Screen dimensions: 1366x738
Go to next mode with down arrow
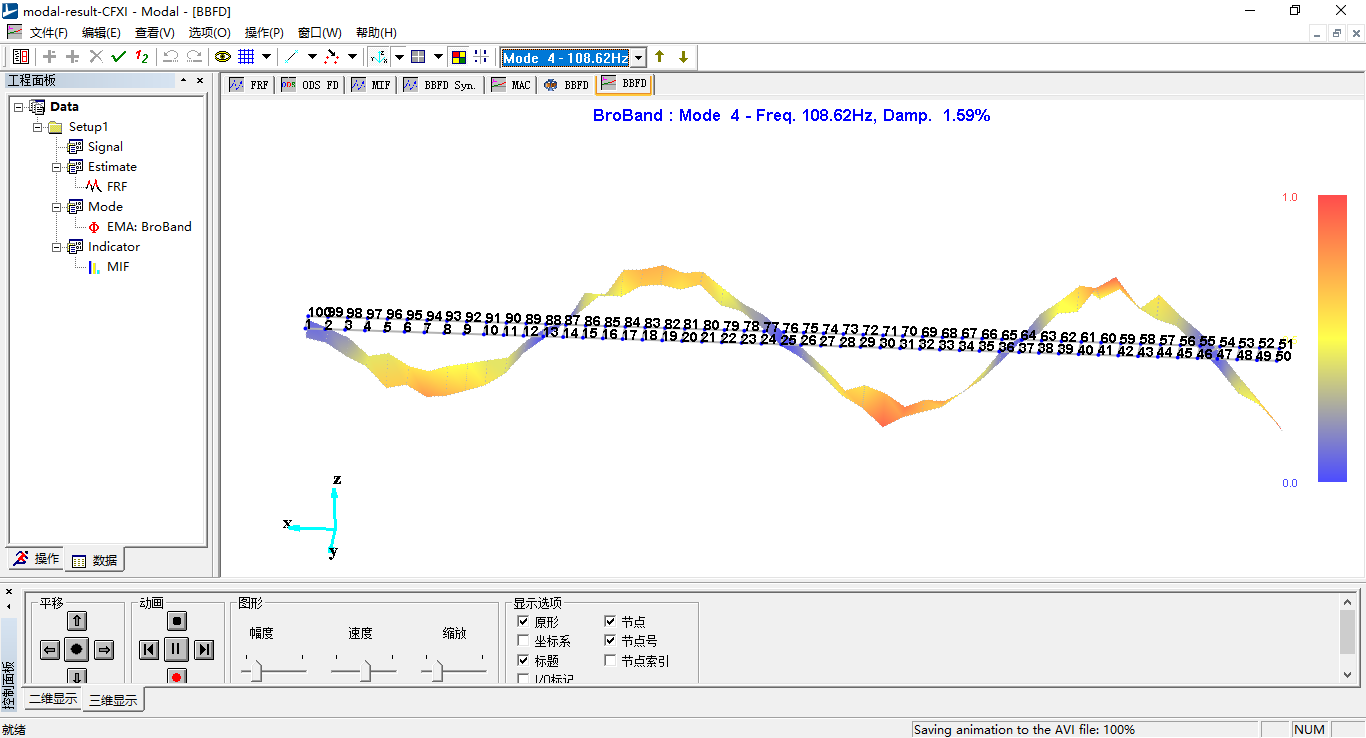[x=683, y=57]
